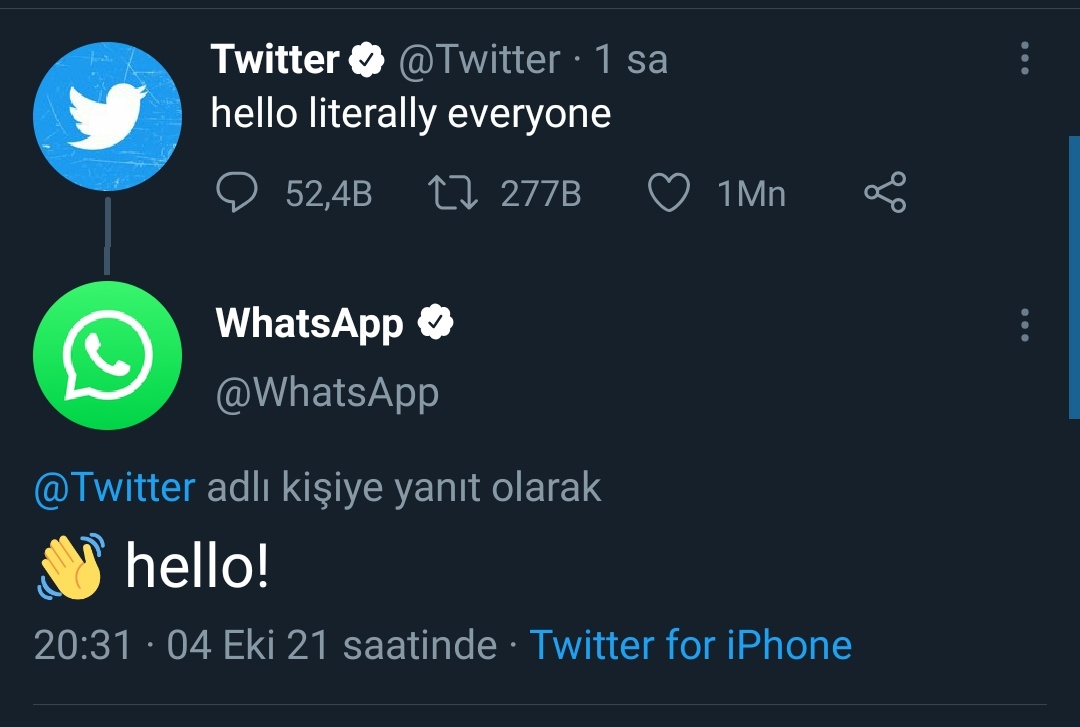Viewport: 1080px width, 727px height.
Task: Open the WhatsApp display name
Action: [x=309, y=323]
